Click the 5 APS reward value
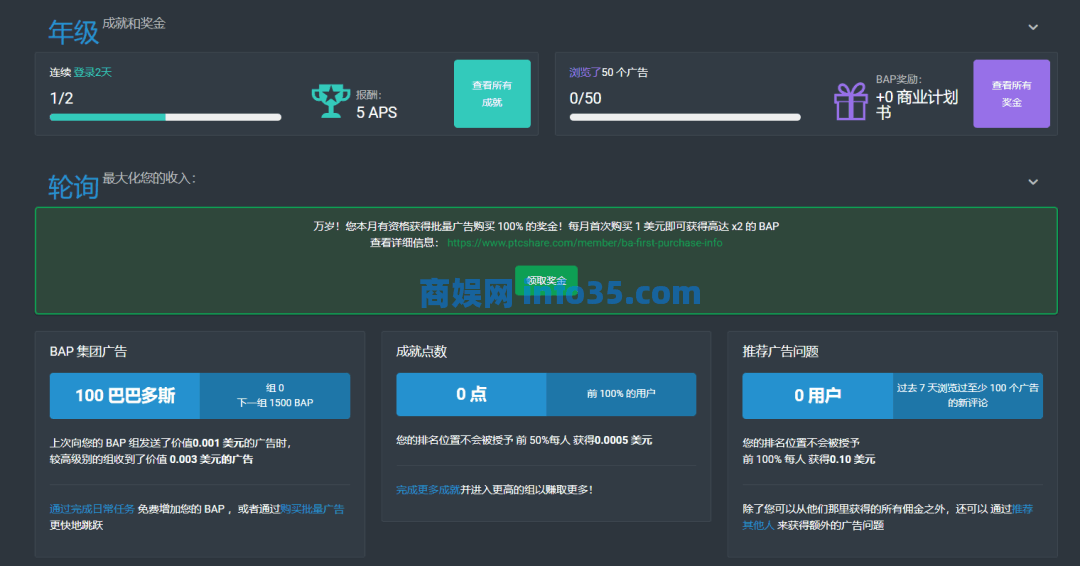The height and width of the screenshot is (566, 1080). [377, 112]
